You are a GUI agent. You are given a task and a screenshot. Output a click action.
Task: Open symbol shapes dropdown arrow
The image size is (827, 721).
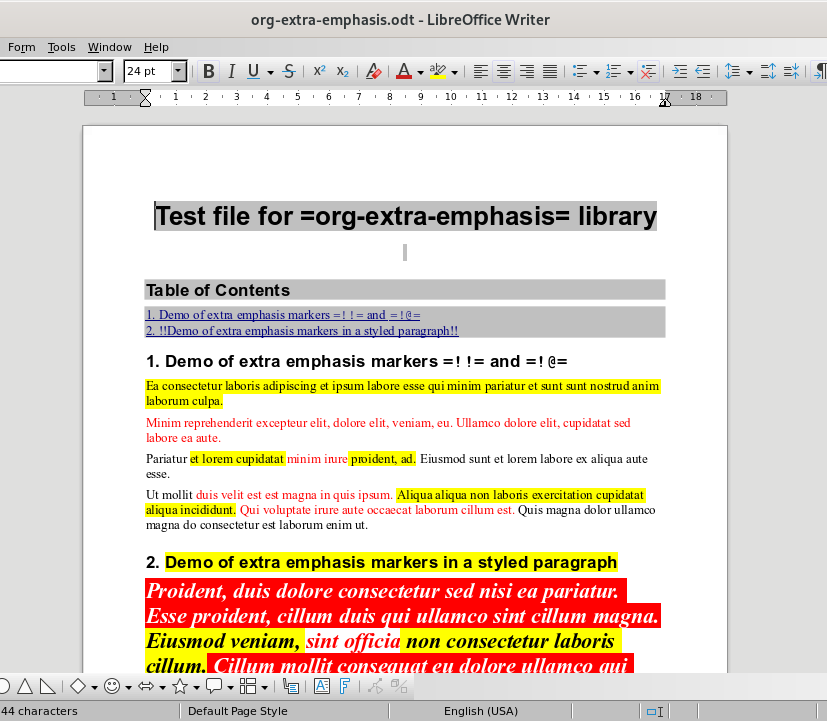(x=128, y=687)
